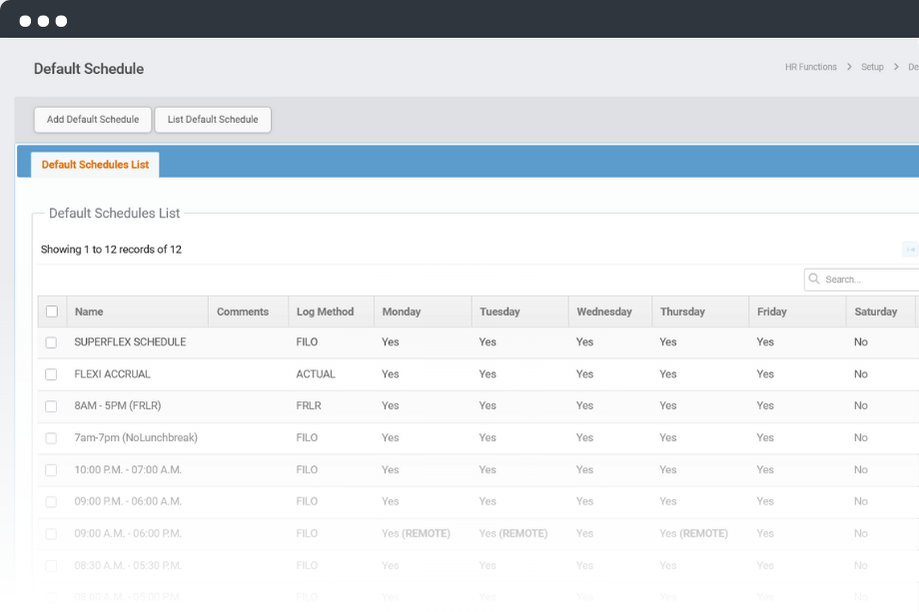
Task: Tick the select-all checkbox in table header
Action: coord(52,312)
